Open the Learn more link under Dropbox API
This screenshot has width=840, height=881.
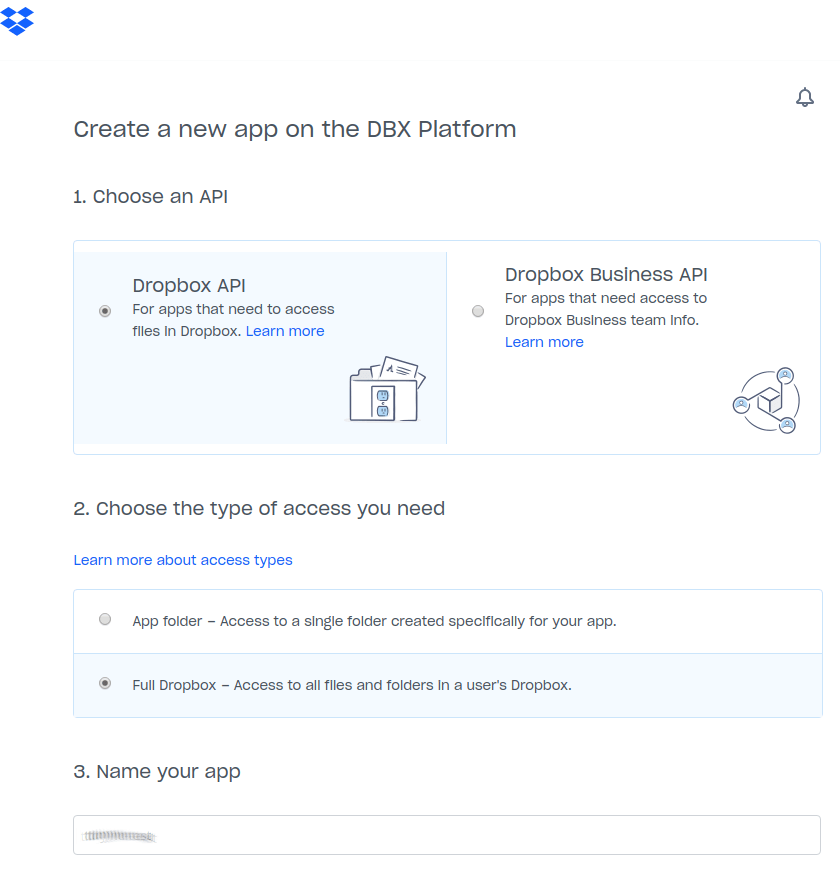[284, 331]
